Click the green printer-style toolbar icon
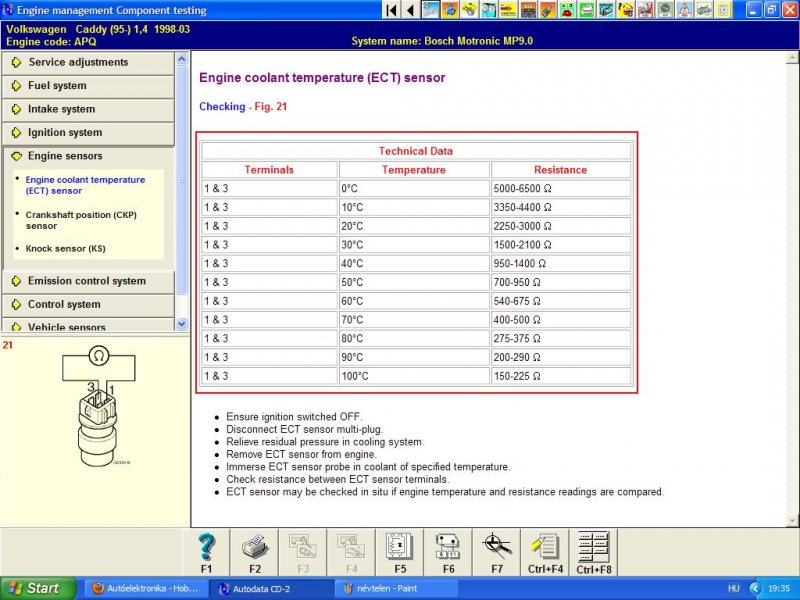The height and width of the screenshot is (600, 800). point(587,10)
